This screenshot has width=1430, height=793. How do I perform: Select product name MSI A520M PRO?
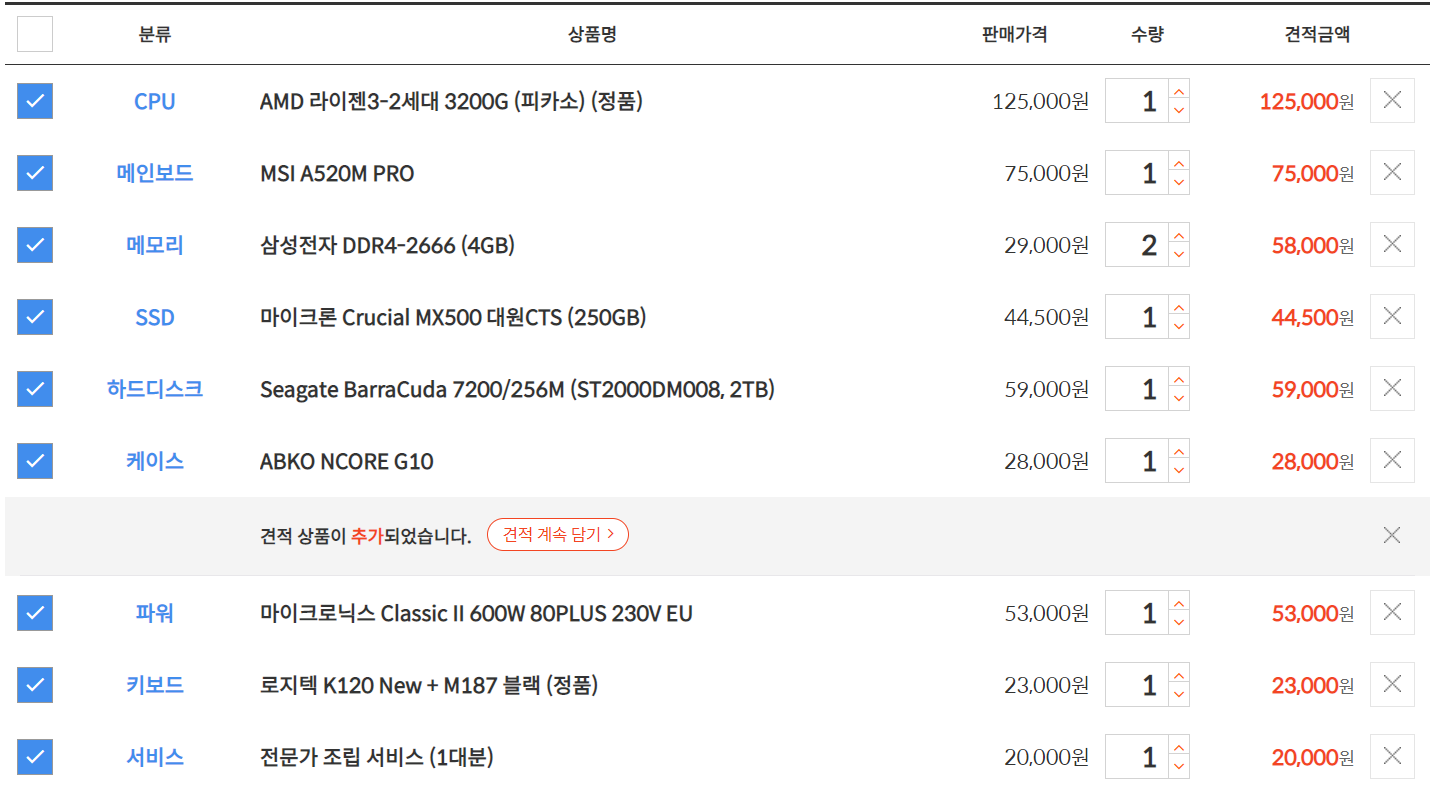(337, 173)
